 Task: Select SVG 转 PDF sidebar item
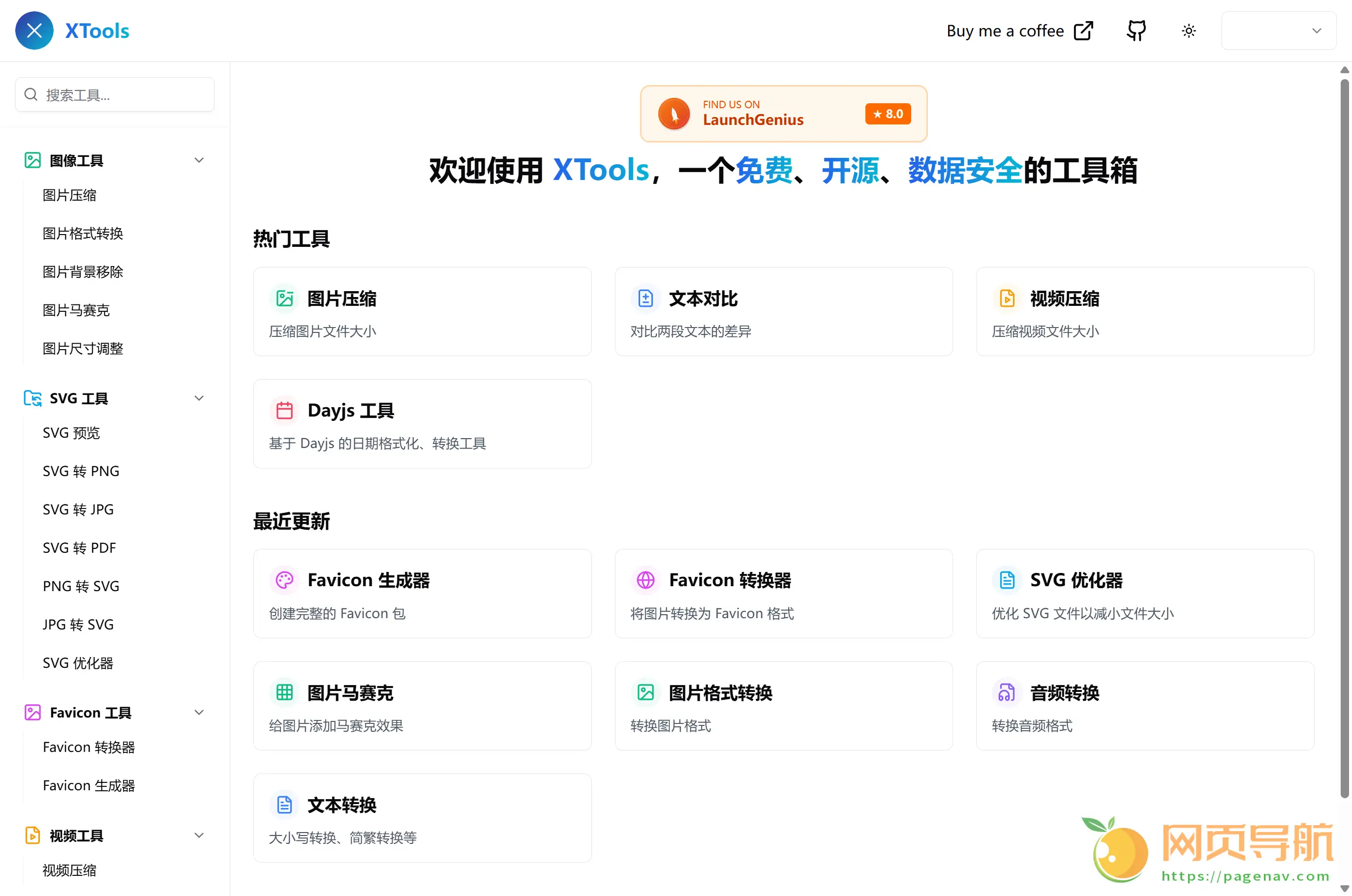(x=80, y=548)
